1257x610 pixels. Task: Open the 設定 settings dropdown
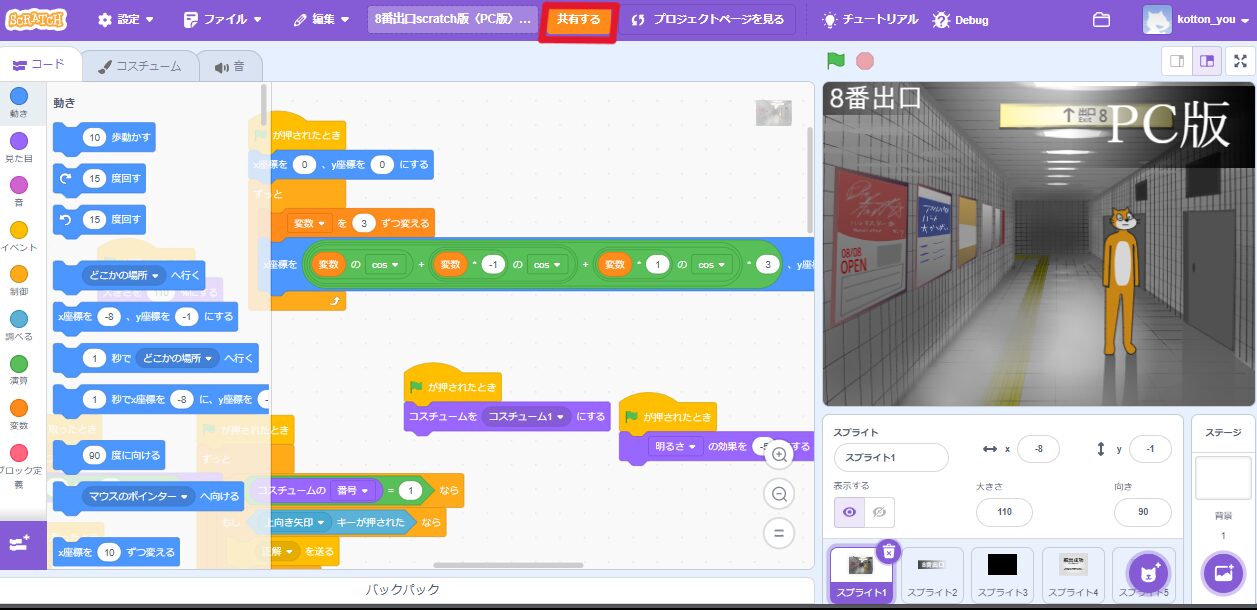(126, 20)
